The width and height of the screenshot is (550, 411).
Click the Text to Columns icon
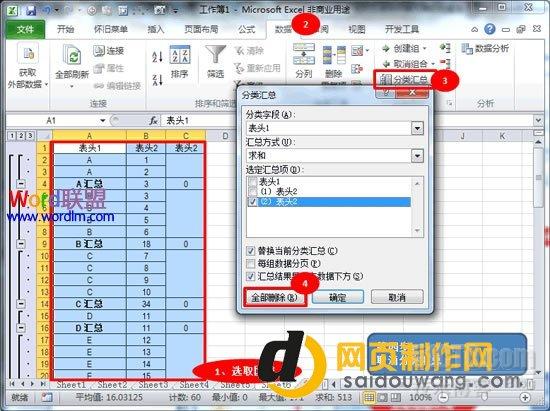point(304,54)
